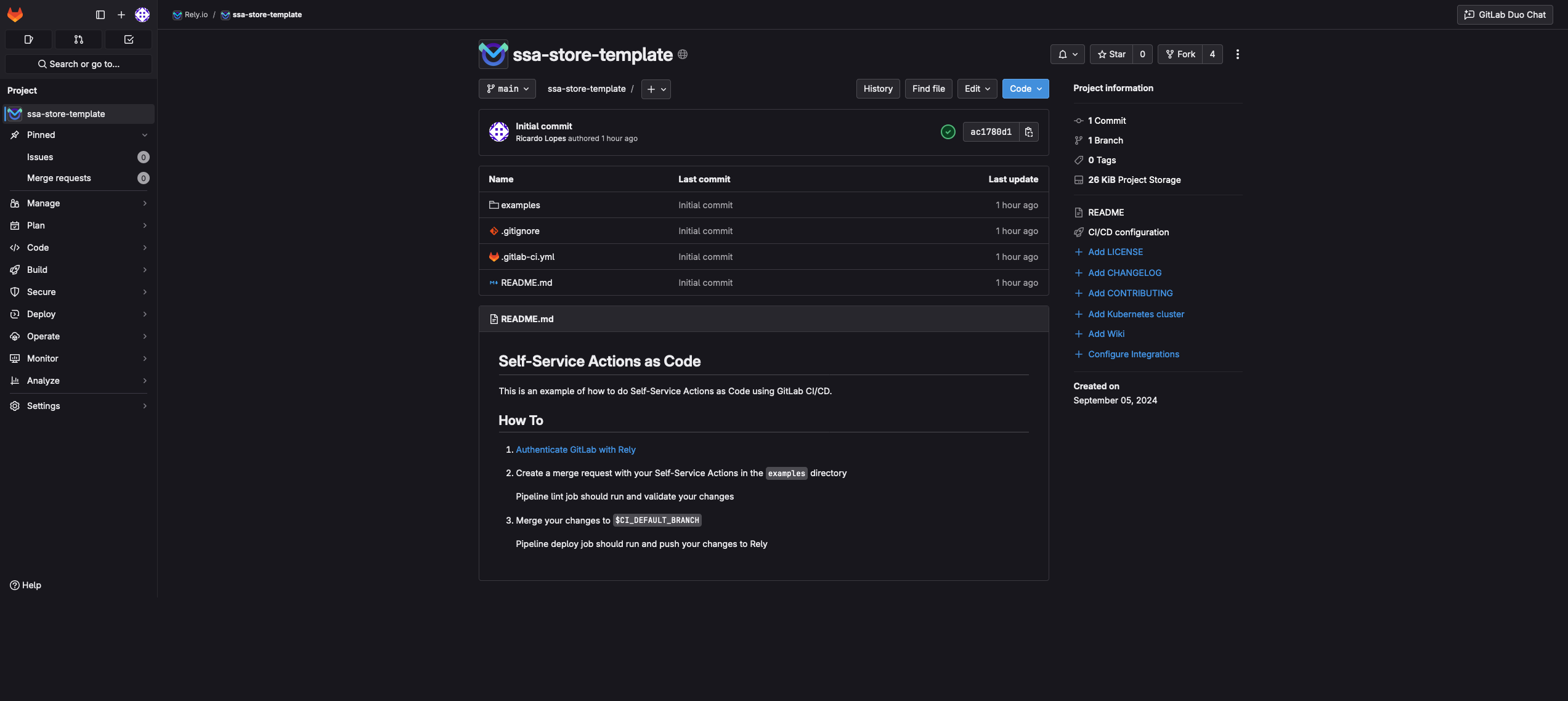Collapse the Pinned sidebar section

point(144,135)
